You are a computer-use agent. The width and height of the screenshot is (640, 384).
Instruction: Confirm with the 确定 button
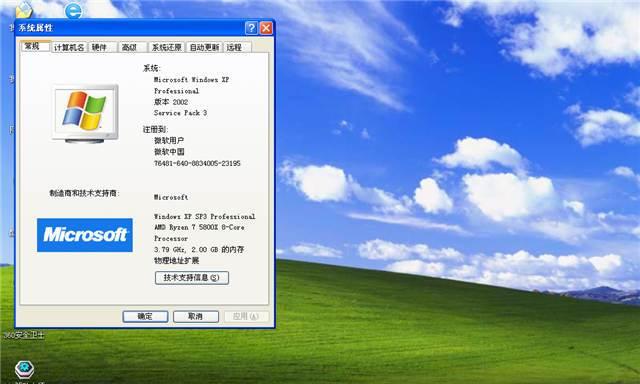tap(145, 316)
